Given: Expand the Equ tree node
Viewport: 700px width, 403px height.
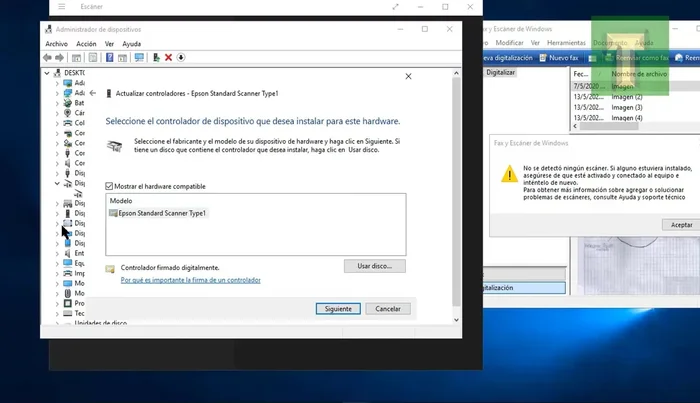Looking at the screenshot, I should tap(57, 264).
